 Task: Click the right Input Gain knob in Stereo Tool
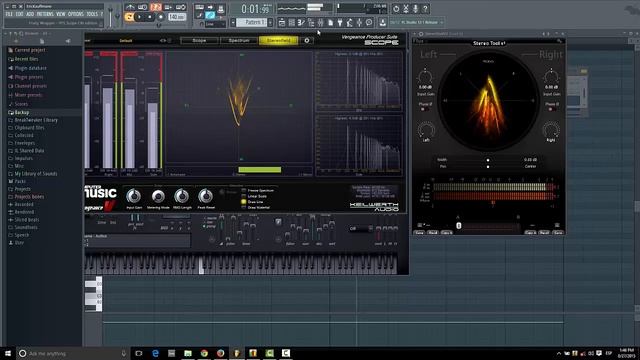(x=551, y=77)
